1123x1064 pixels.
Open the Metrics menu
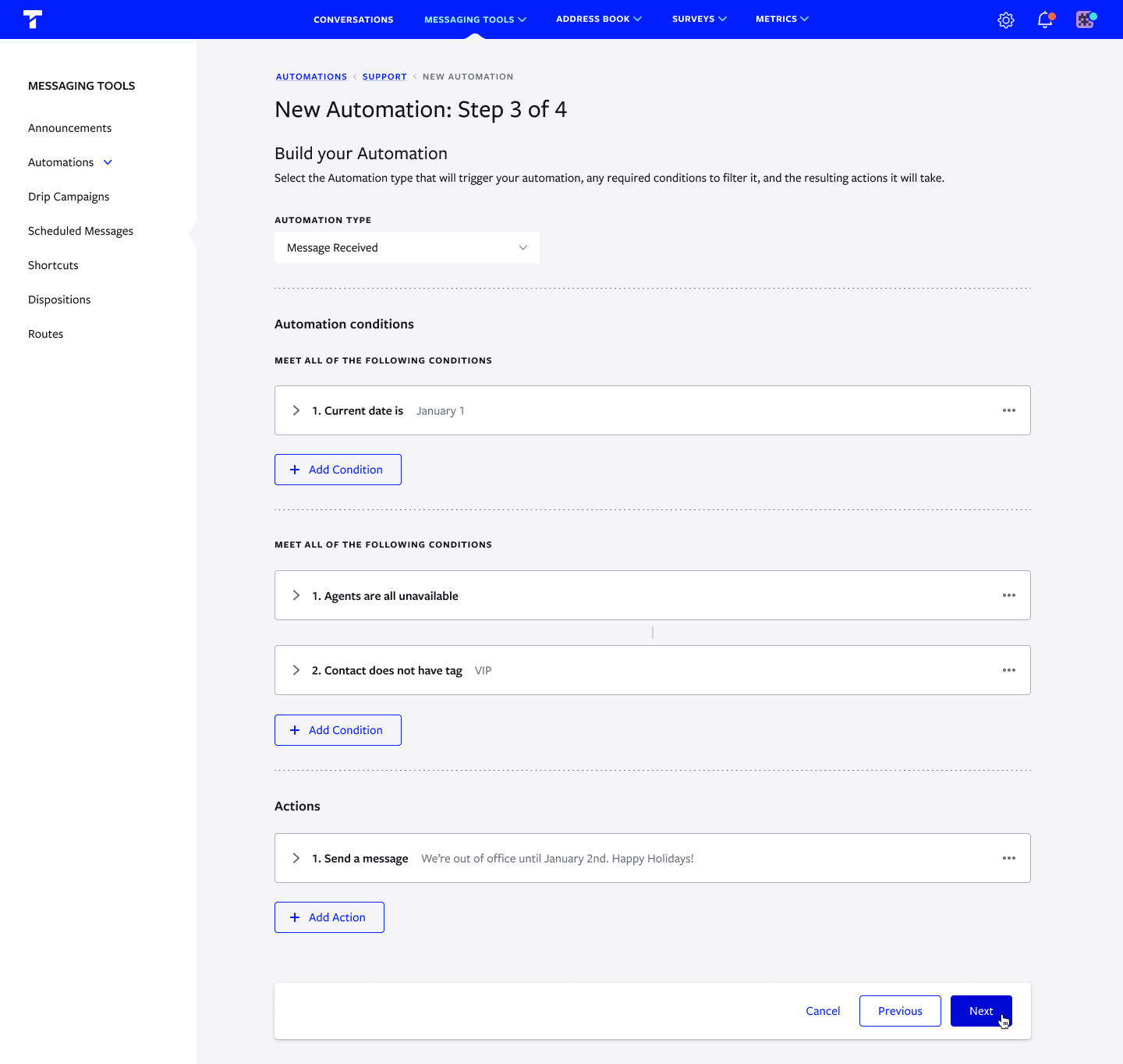coord(781,19)
